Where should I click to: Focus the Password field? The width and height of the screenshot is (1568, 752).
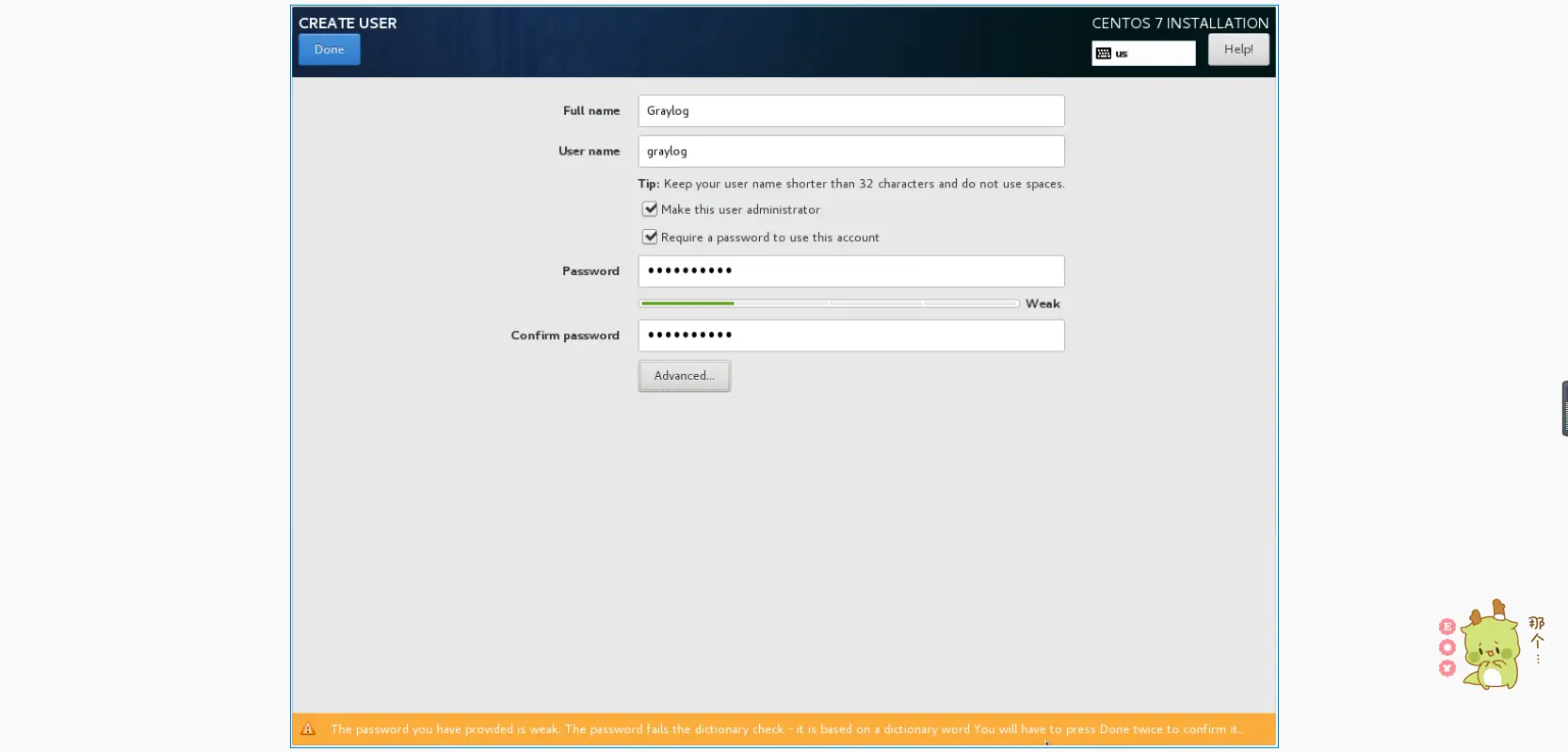coord(851,271)
